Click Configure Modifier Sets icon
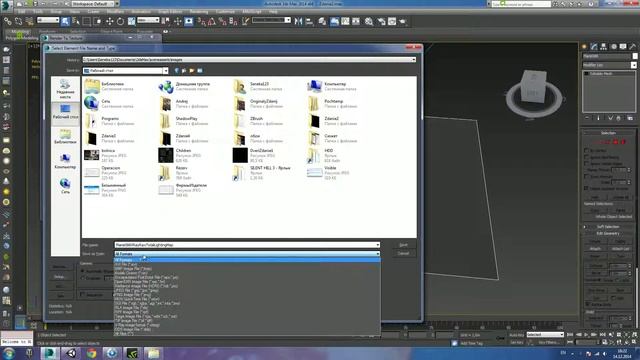Image resolution: width=640 pixels, height=360 pixels. pyautogui.click(x=630, y=118)
